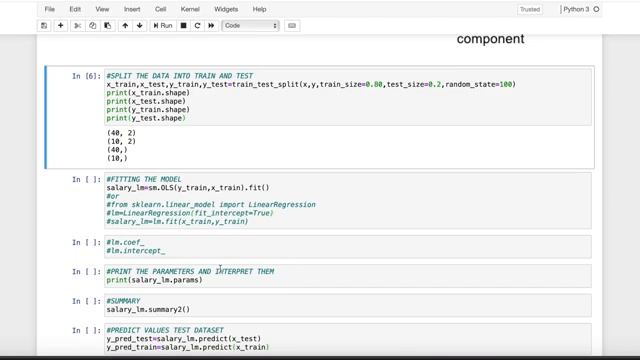
Task: Click the y_pred_test predict code line
Action: (x=184, y=339)
